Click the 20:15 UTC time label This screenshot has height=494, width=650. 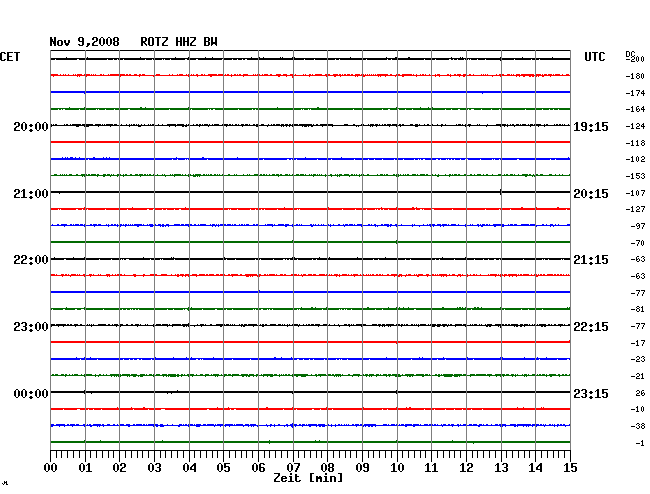[x=591, y=194]
